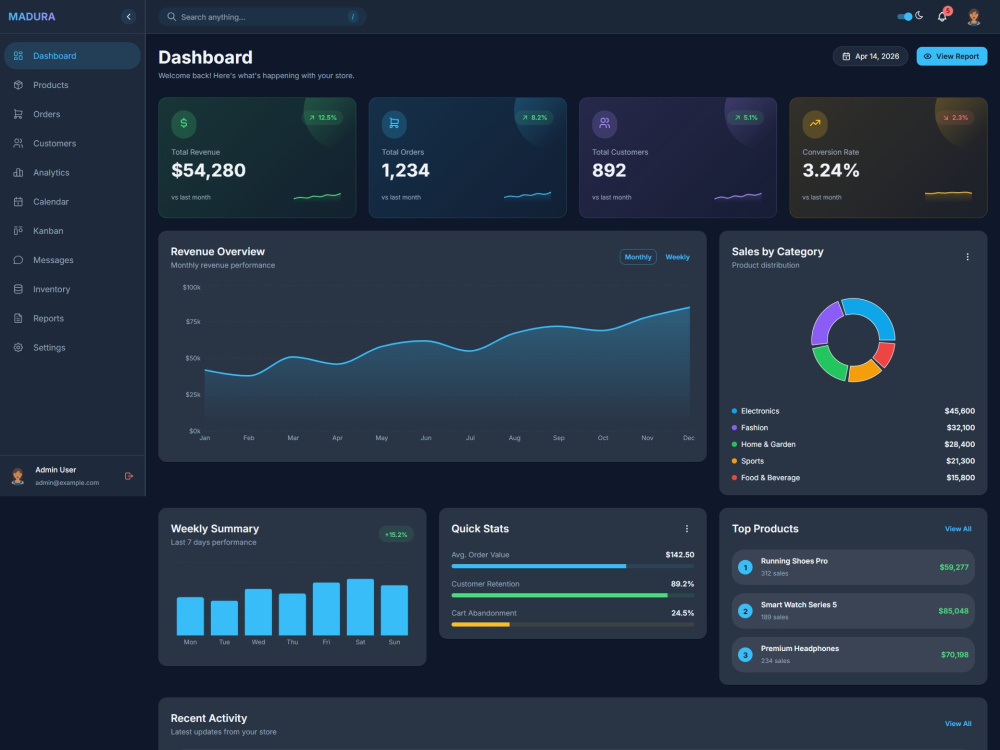The image size is (1000, 750).
Task: Click the green Home & Garden donut segment
Action: (829, 365)
